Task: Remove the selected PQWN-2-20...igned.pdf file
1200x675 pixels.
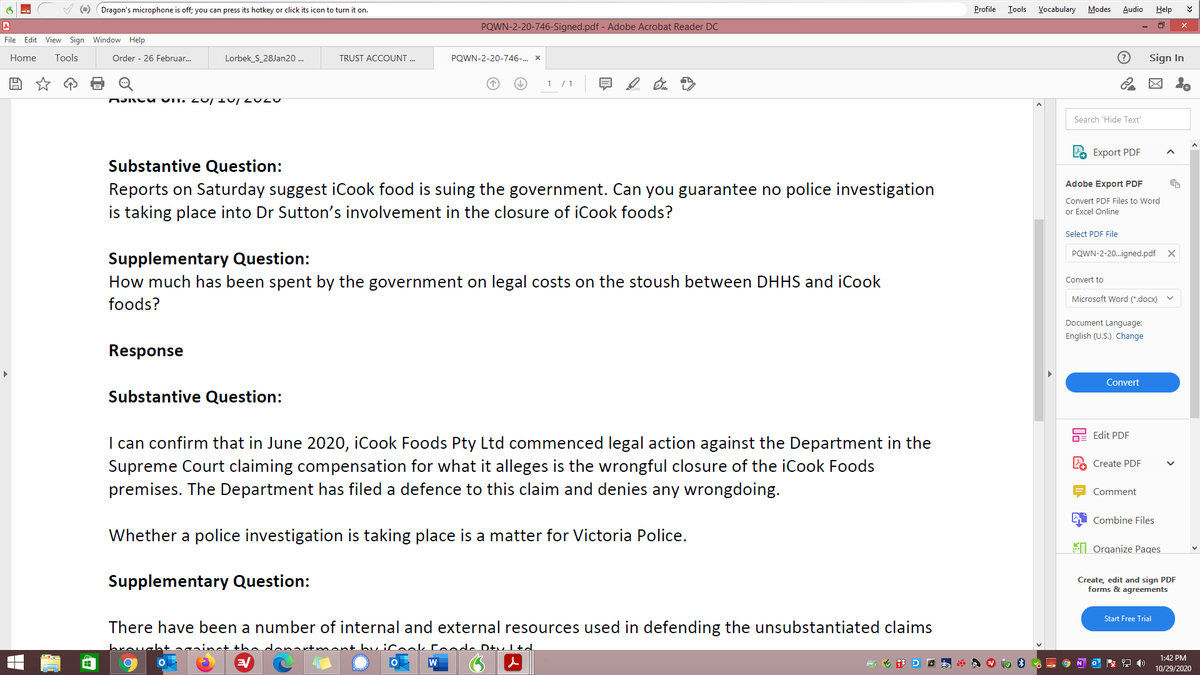Action: [x=1172, y=254]
